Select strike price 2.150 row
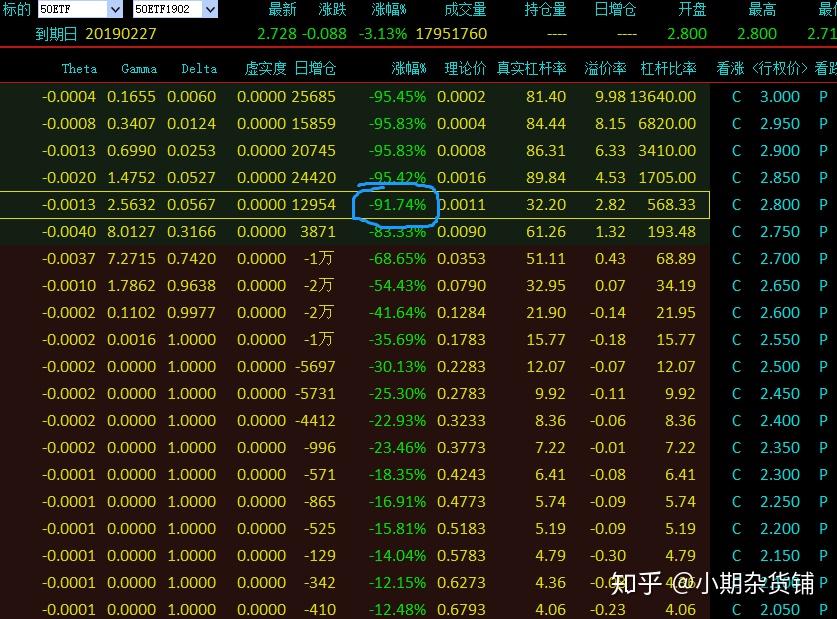Image resolution: width=837 pixels, height=619 pixels. pyautogui.click(x=780, y=555)
